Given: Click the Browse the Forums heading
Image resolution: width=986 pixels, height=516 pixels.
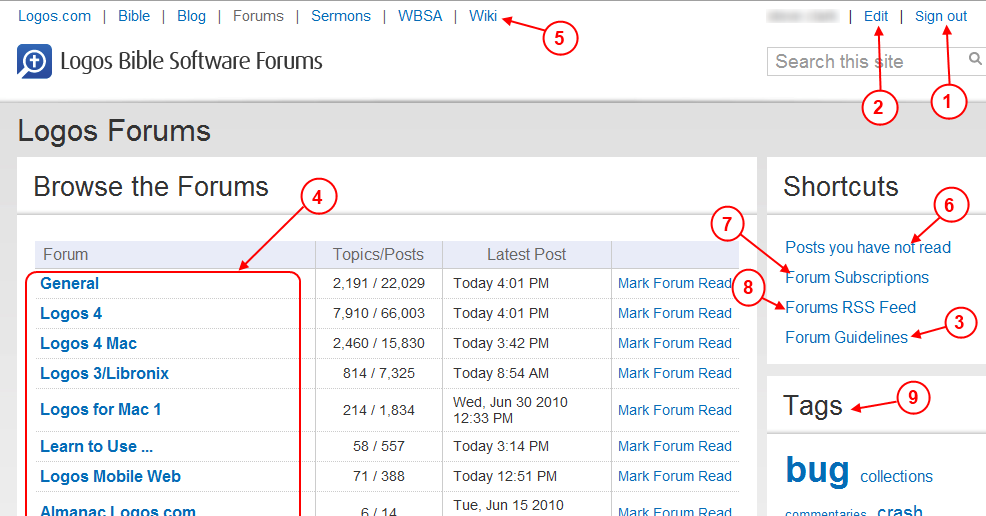Looking at the screenshot, I should pos(151,187).
